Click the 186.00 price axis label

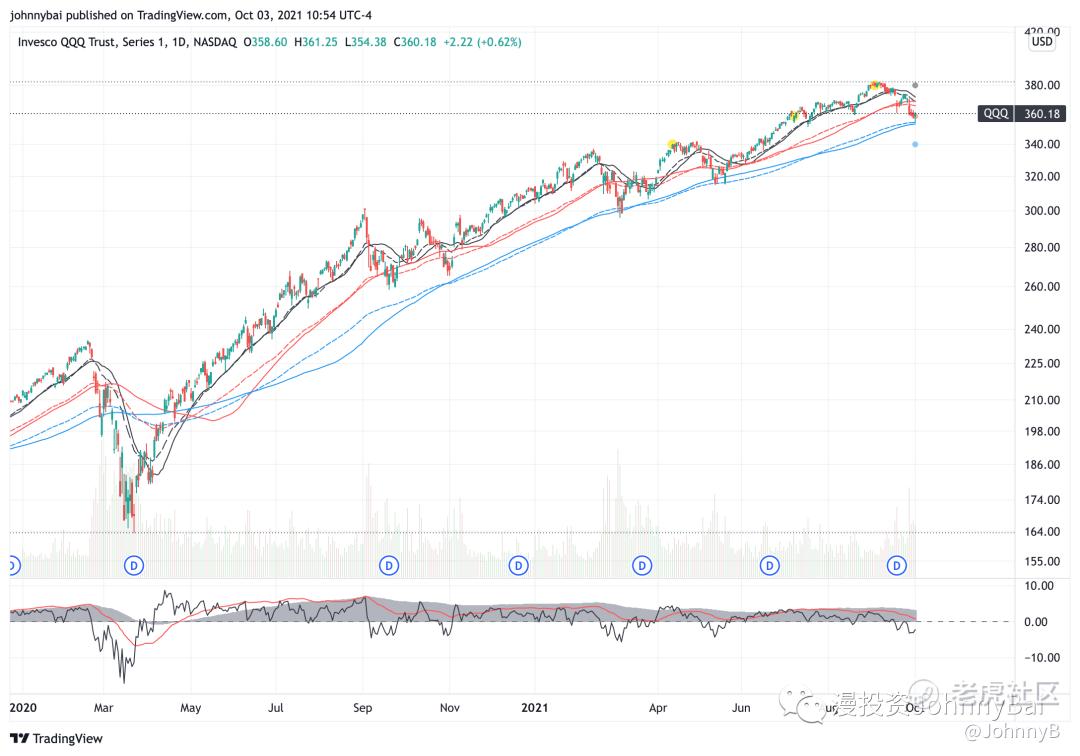coord(1041,465)
